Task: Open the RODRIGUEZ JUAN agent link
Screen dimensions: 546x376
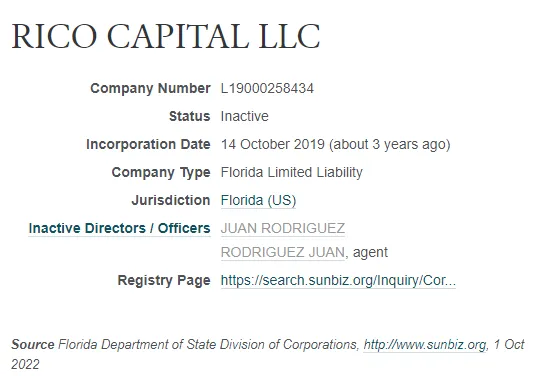Action: coord(283,252)
